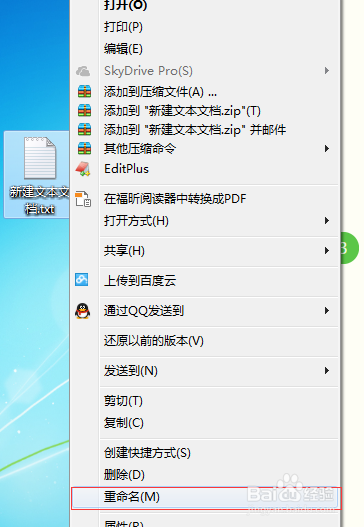This screenshot has width=364, height=527.
Task: Click the green circular badge at right edge
Action: pos(350,248)
